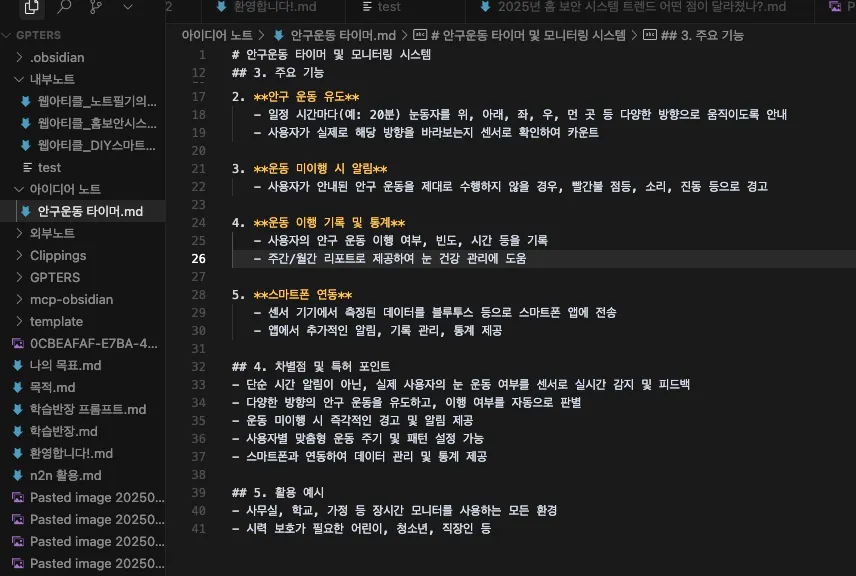Image resolution: width=856 pixels, height=576 pixels.
Task: Click image icon beside 0CBEAFAF-E7BA-4...
Action: [18, 343]
